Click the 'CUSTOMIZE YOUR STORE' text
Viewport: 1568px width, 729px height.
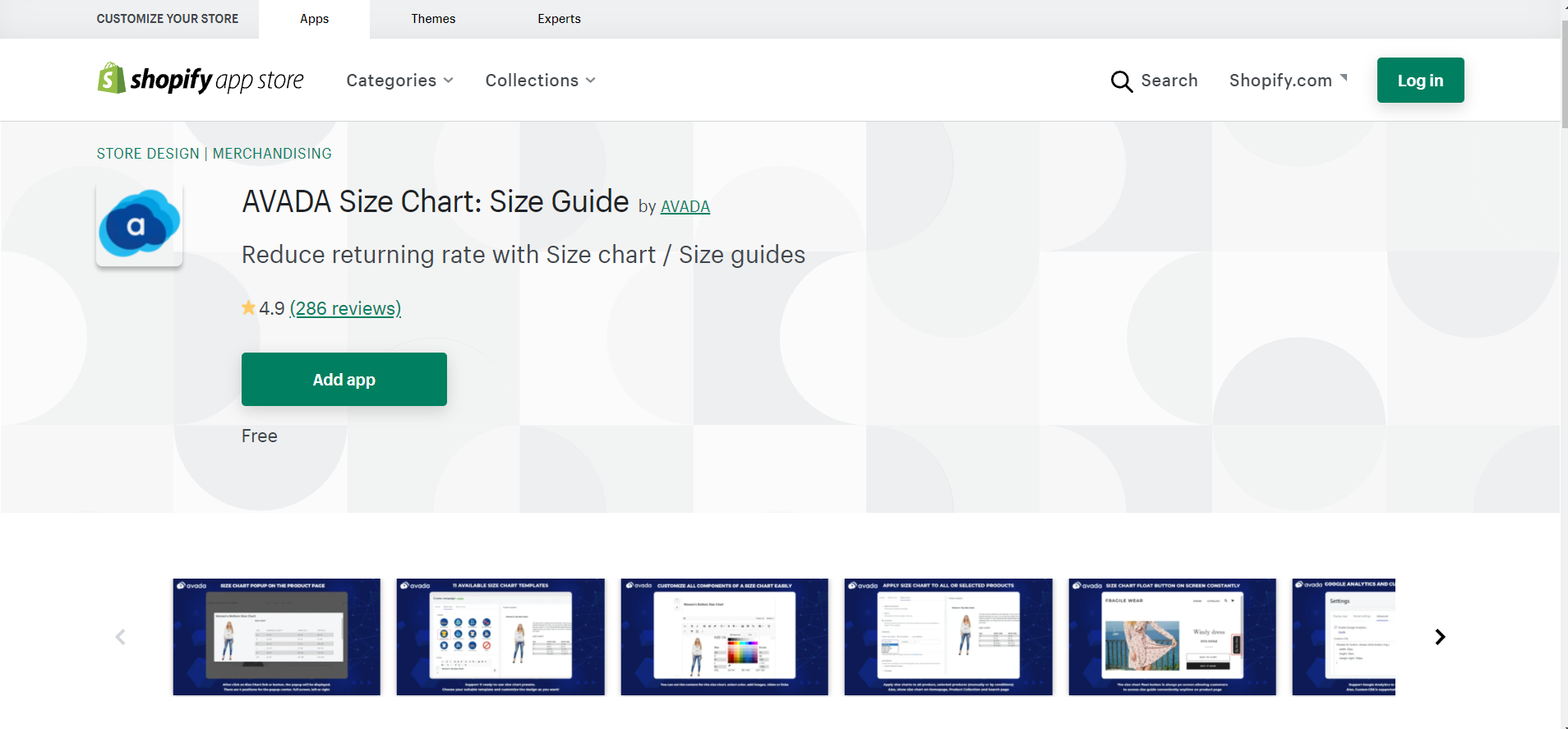click(x=168, y=19)
